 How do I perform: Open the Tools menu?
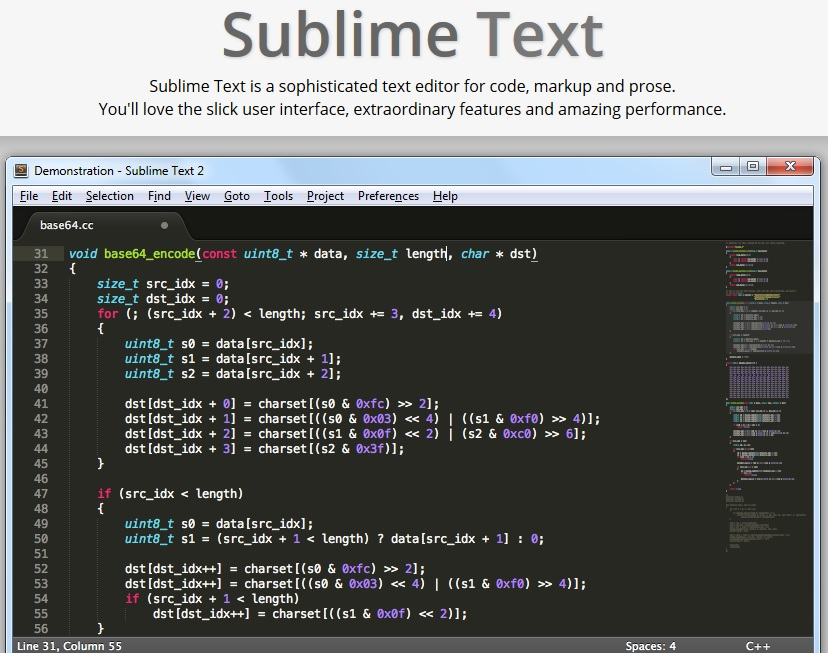pyautogui.click(x=278, y=196)
